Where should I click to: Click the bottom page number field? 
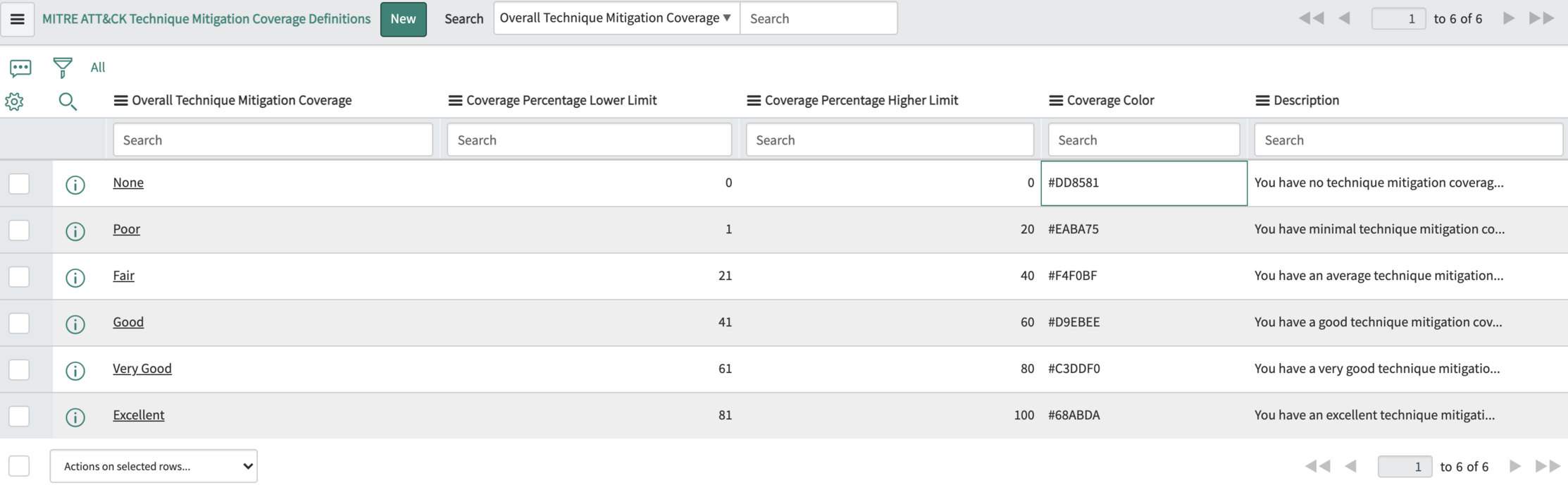click(1405, 466)
